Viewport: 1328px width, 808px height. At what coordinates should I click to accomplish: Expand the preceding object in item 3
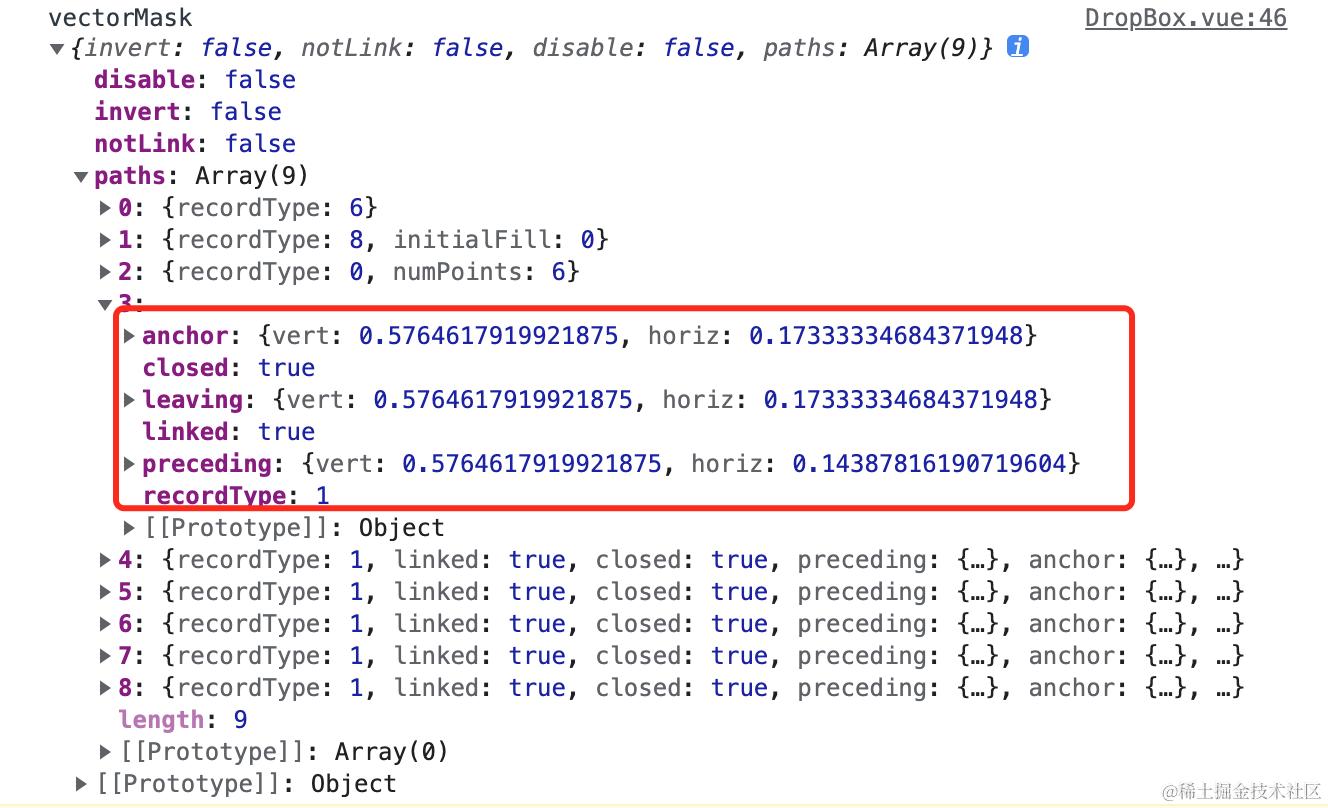(x=129, y=464)
